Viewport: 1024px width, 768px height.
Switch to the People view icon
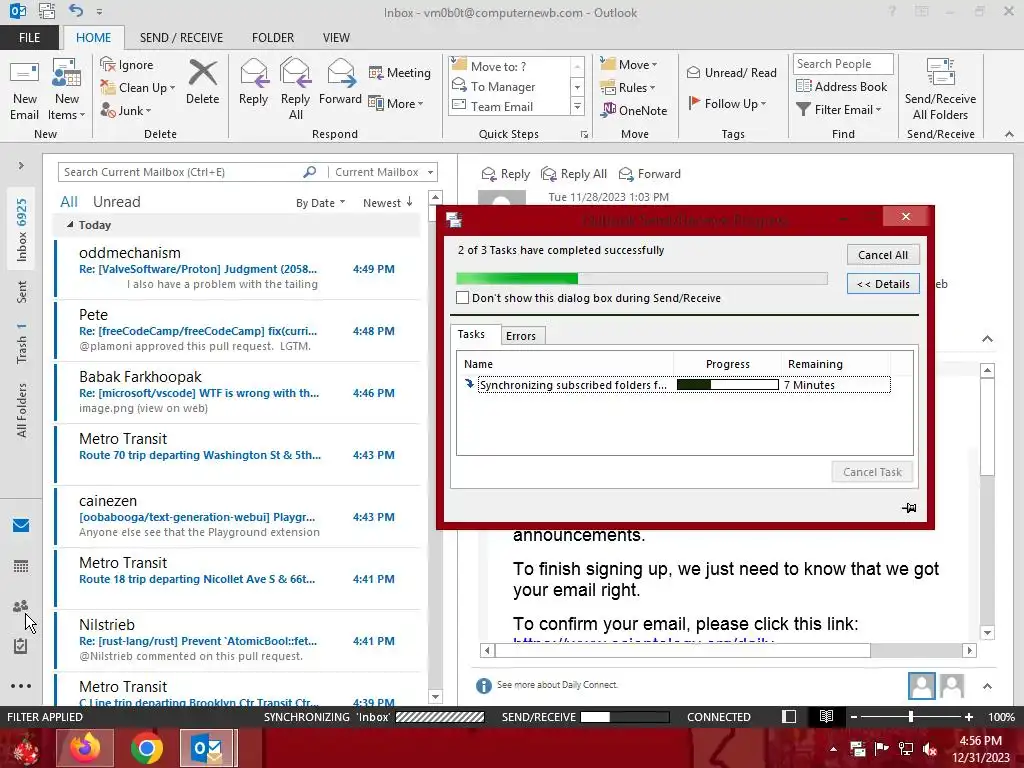(x=21, y=607)
